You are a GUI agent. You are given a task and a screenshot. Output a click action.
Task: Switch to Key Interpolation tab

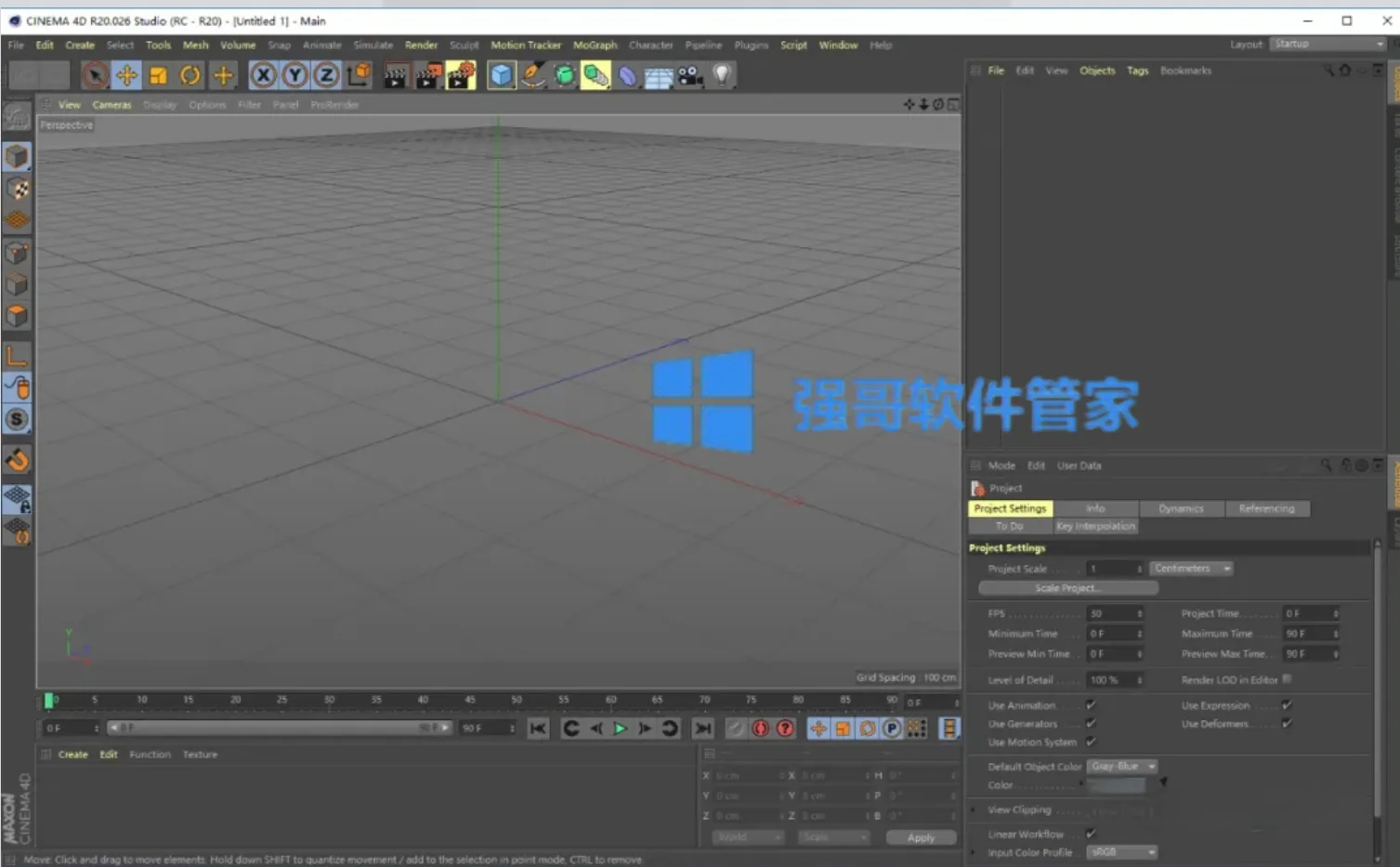(1095, 526)
